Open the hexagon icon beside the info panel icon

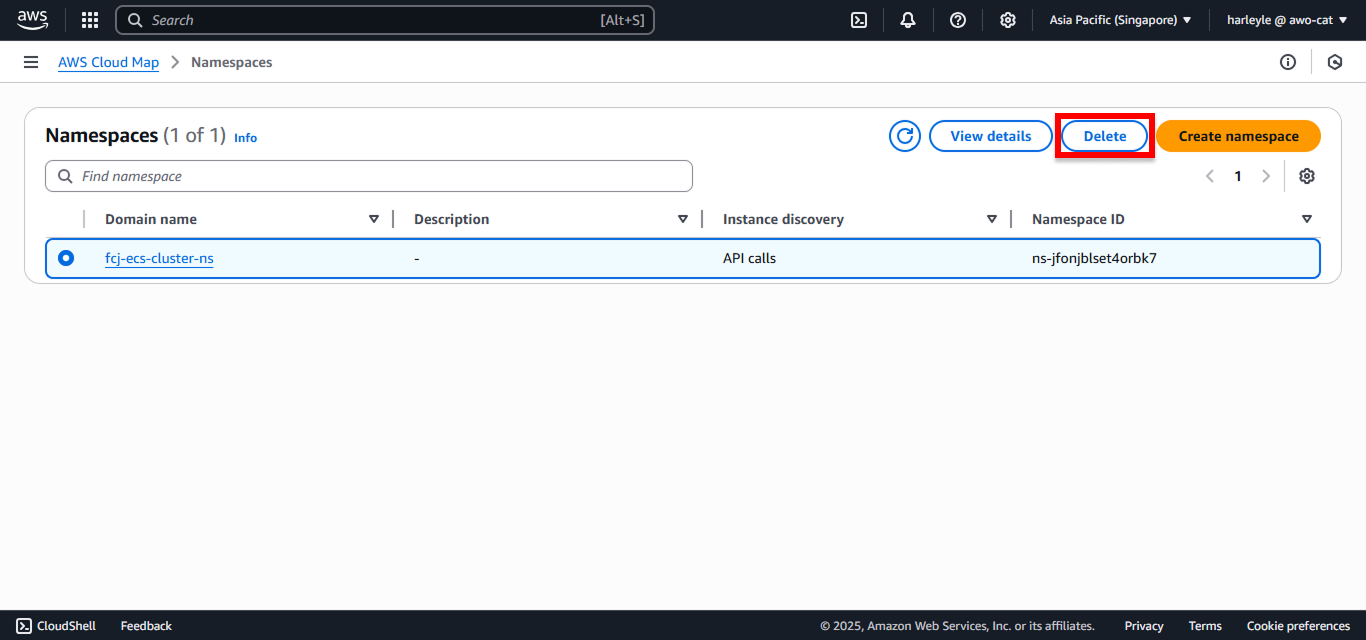[x=1335, y=62]
